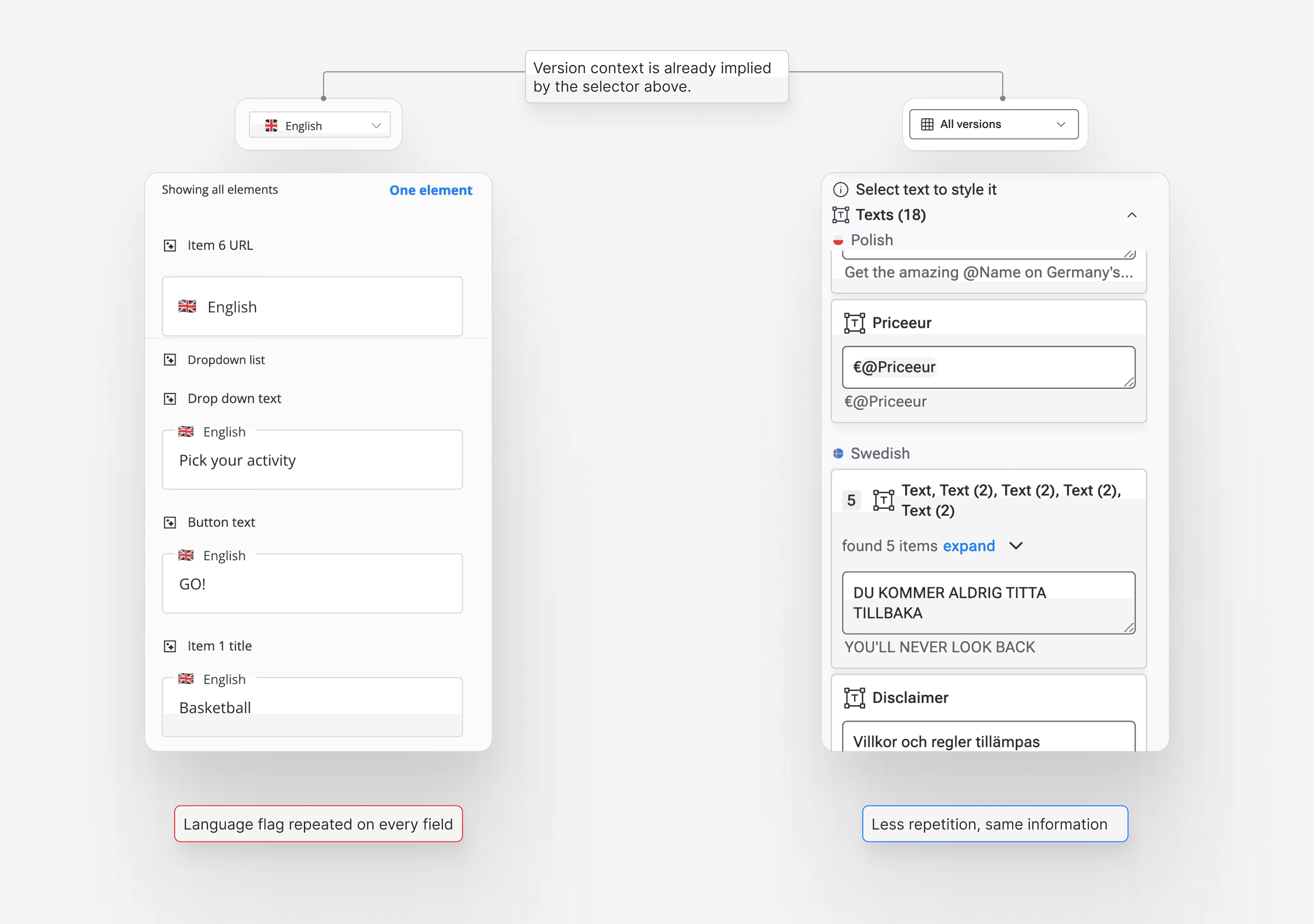Collapse the Texts (18) section chevron

point(1131,215)
